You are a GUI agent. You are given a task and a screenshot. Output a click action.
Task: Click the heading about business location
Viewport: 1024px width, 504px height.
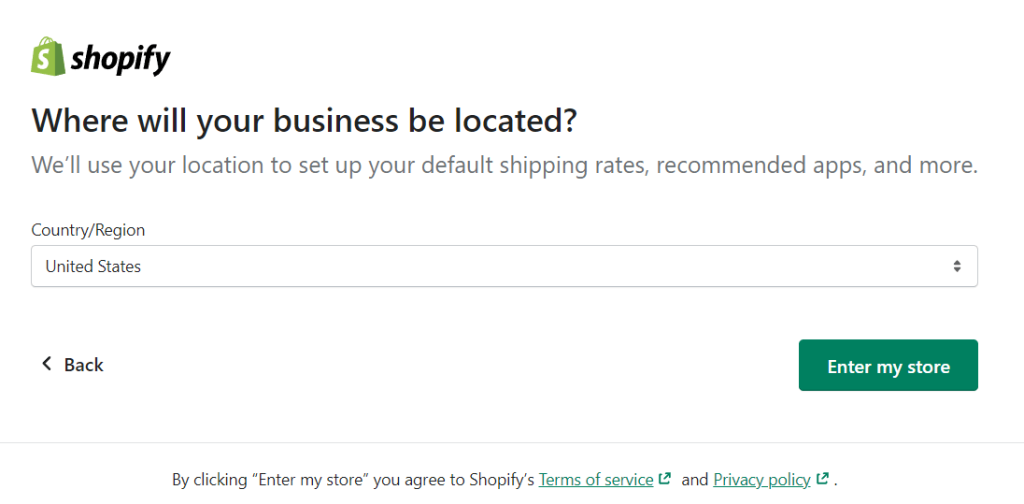click(304, 122)
